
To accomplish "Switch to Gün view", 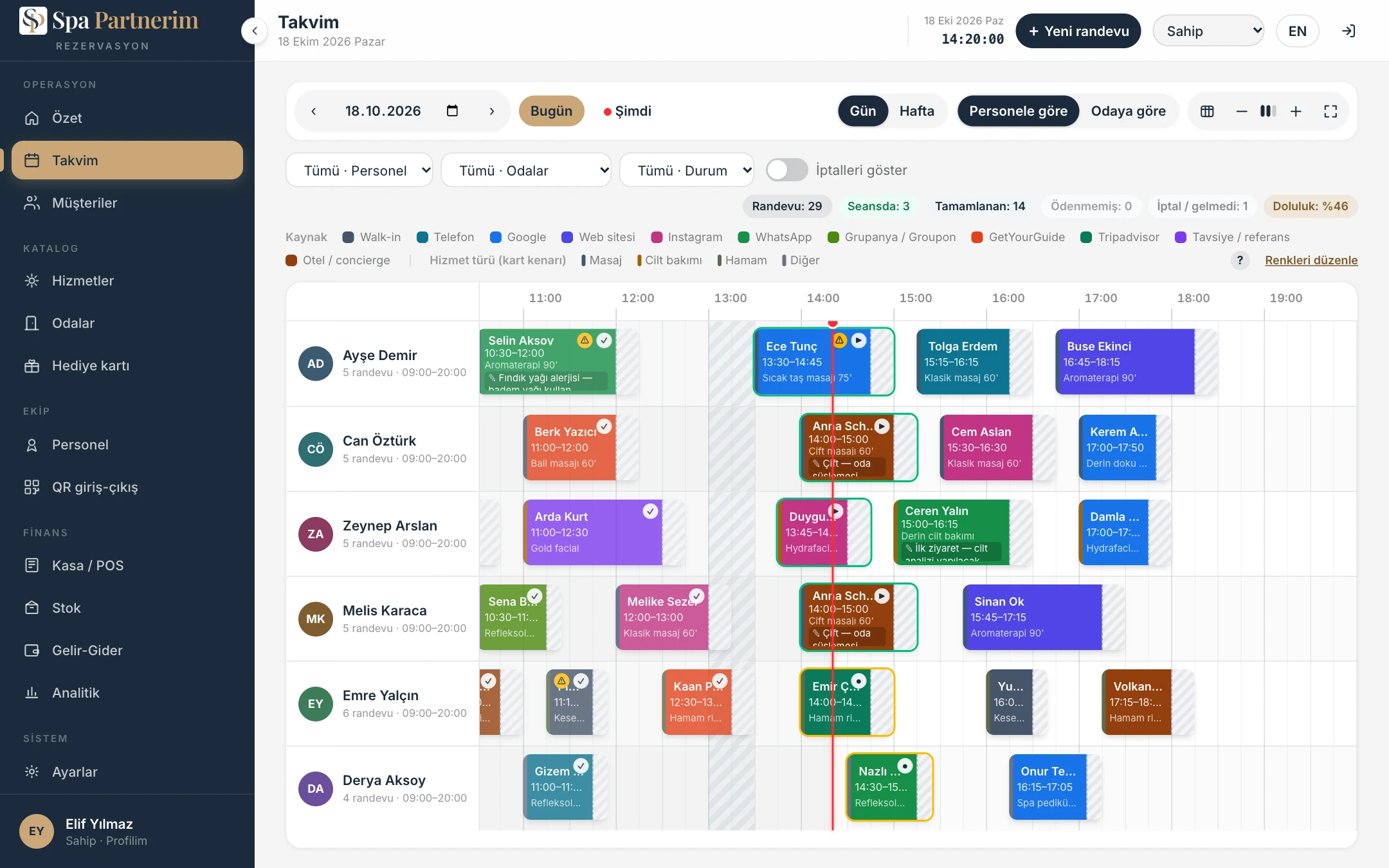I will 863,111.
